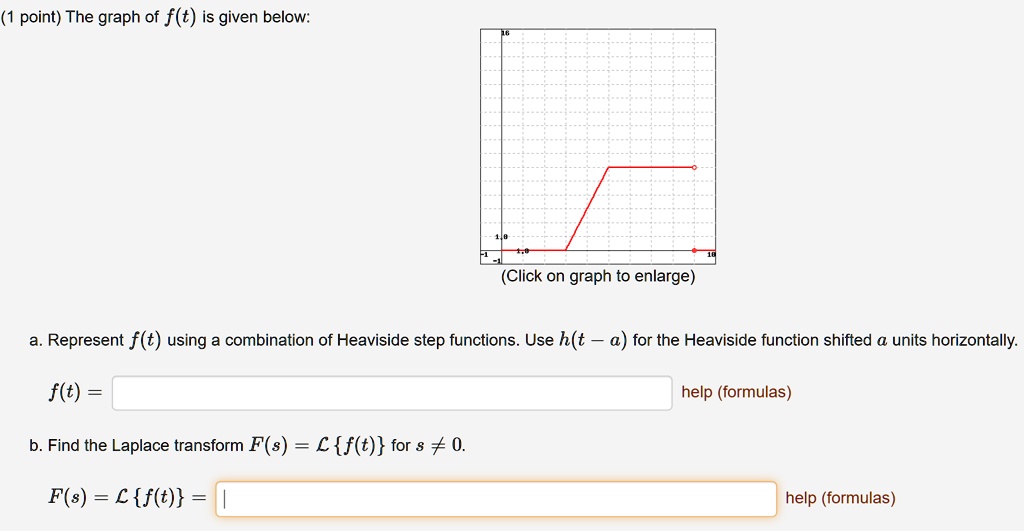
Task: Click the '16' label atop the graph's y-axis
Action: (505, 33)
